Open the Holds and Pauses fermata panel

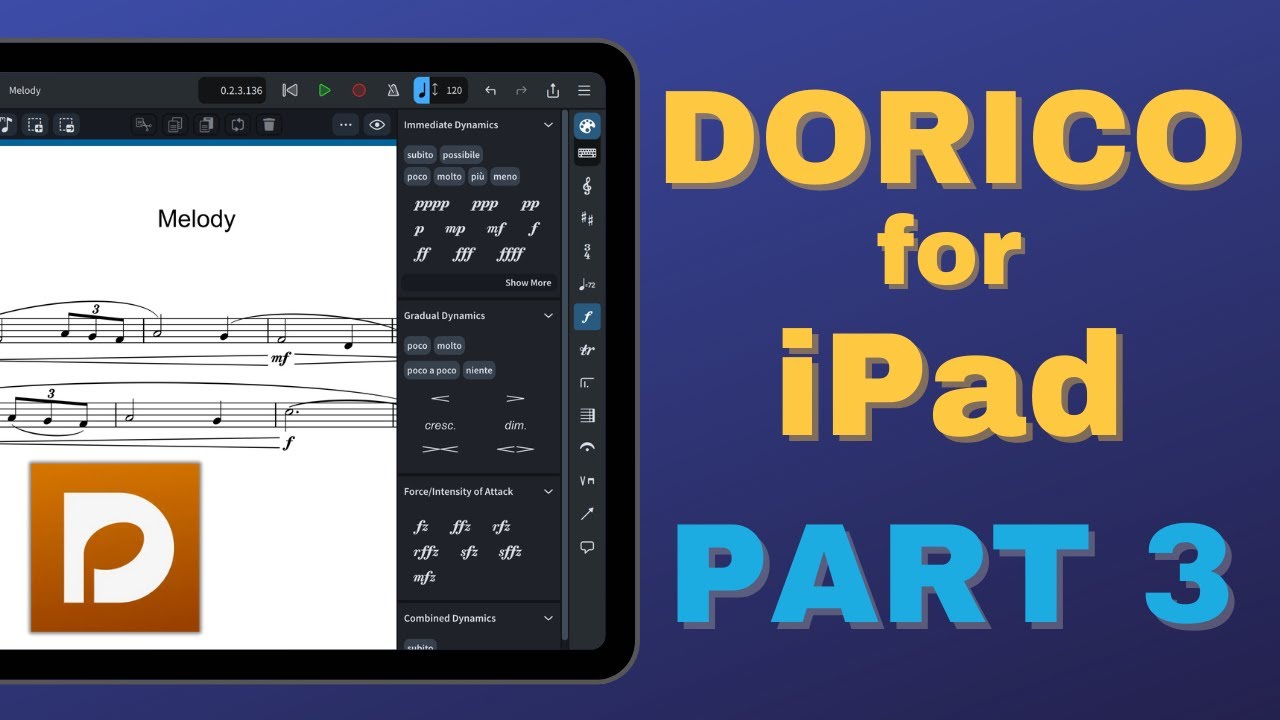pyautogui.click(x=587, y=448)
